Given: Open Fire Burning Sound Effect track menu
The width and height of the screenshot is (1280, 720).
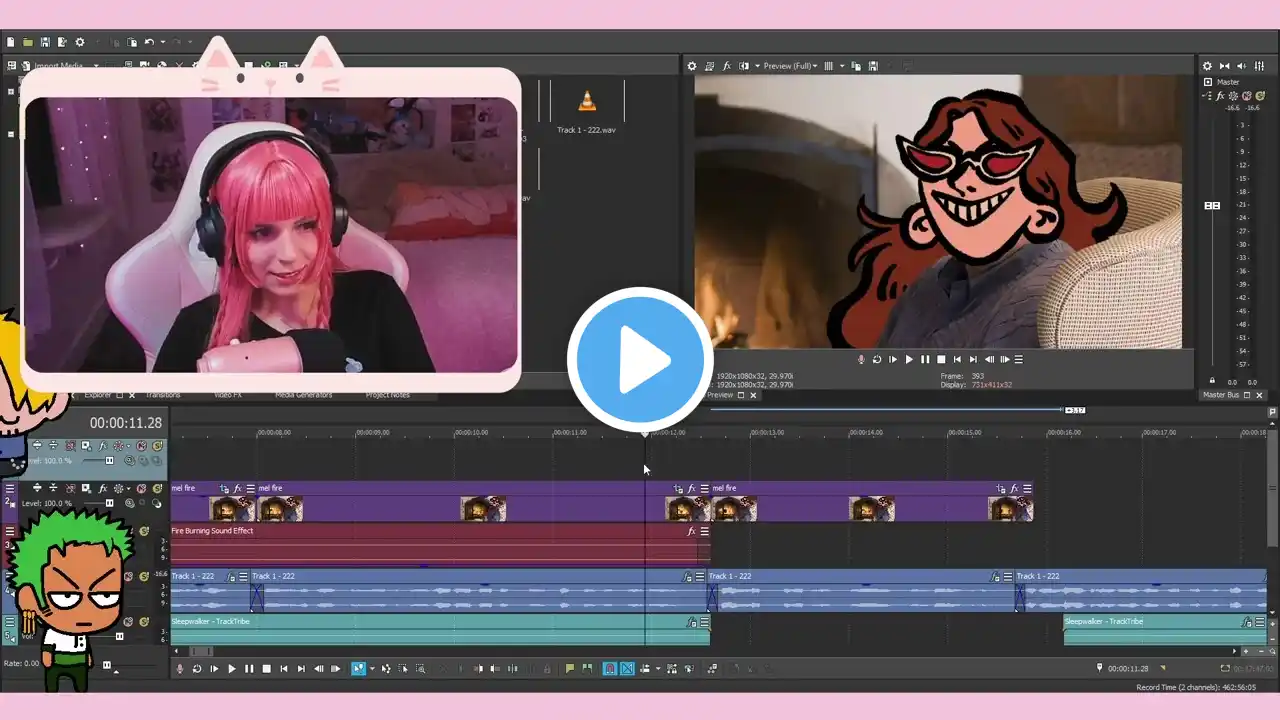Looking at the screenshot, I should pos(10,531).
